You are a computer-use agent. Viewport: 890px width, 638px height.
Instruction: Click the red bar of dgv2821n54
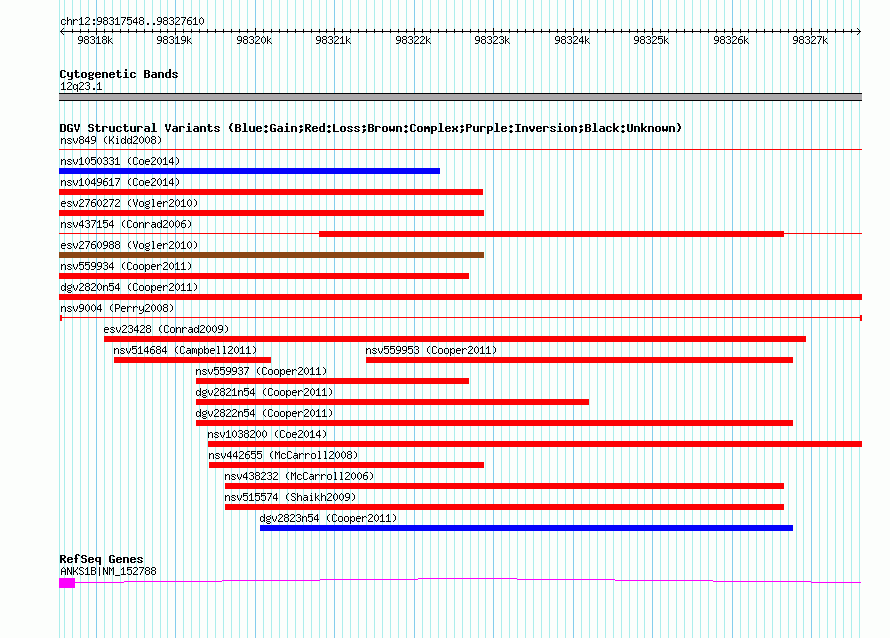pyautogui.click(x=392, y=402)
